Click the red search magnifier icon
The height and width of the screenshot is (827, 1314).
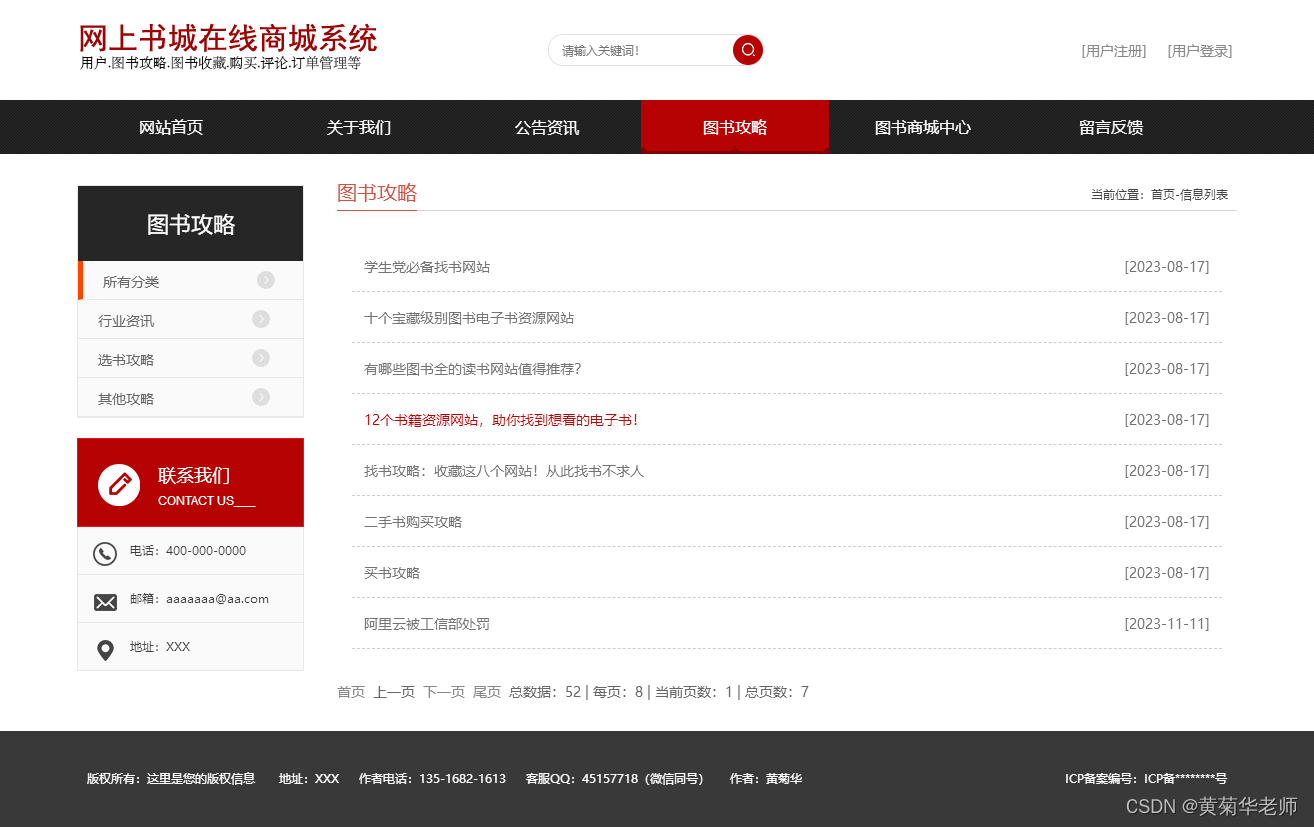(747, 49)
